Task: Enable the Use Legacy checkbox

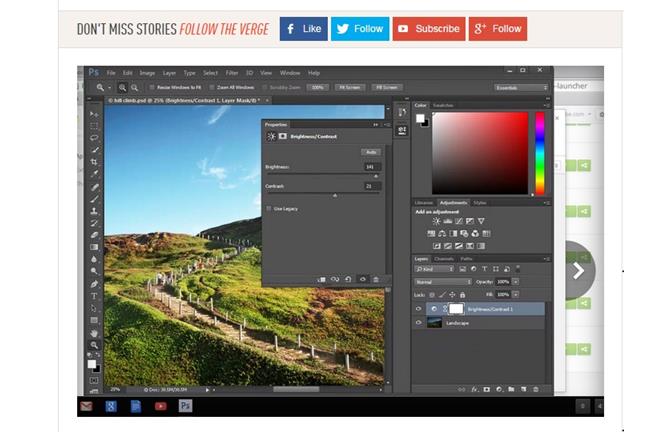Action: (x=269, y=209)
